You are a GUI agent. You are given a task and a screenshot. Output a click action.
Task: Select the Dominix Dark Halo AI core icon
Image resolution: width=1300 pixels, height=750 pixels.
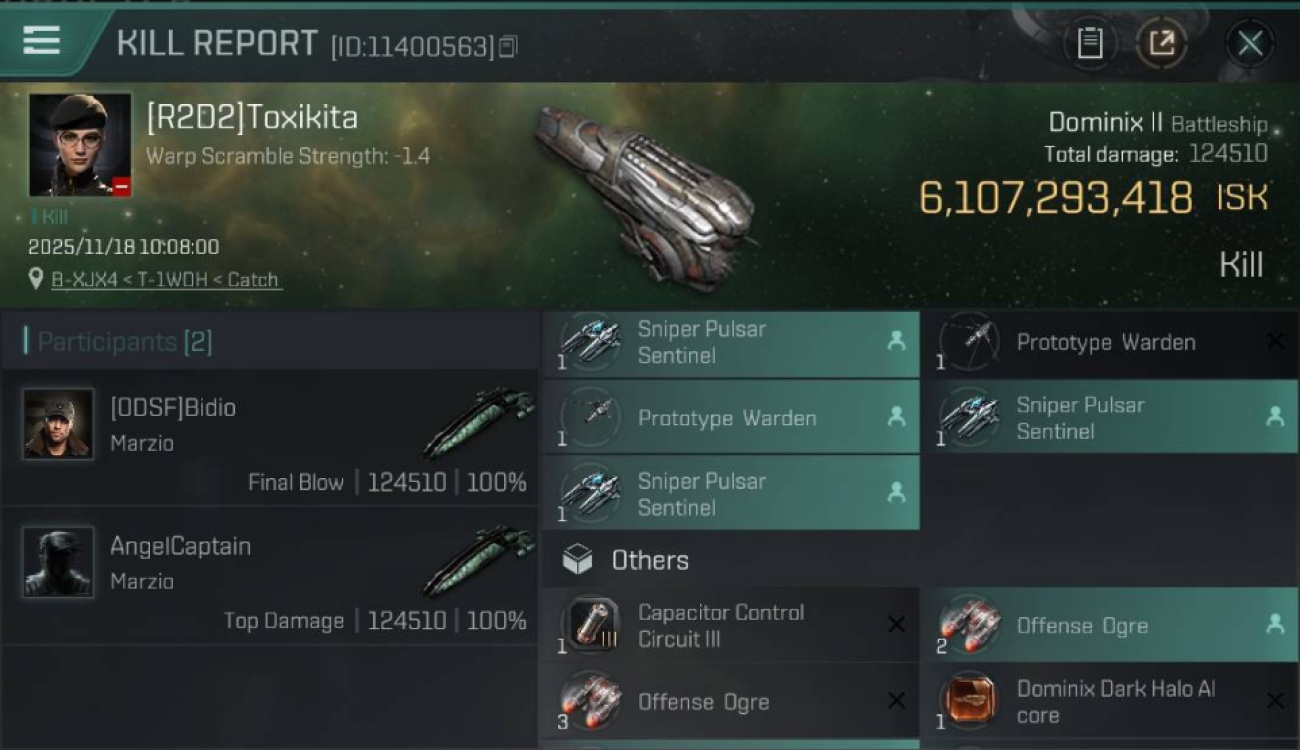click(969, 701)
